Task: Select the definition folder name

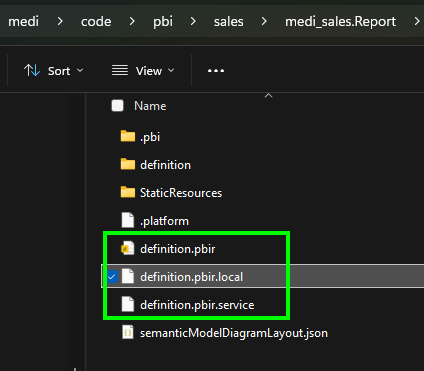Action: pyautogui.click(x=165, y=165)
